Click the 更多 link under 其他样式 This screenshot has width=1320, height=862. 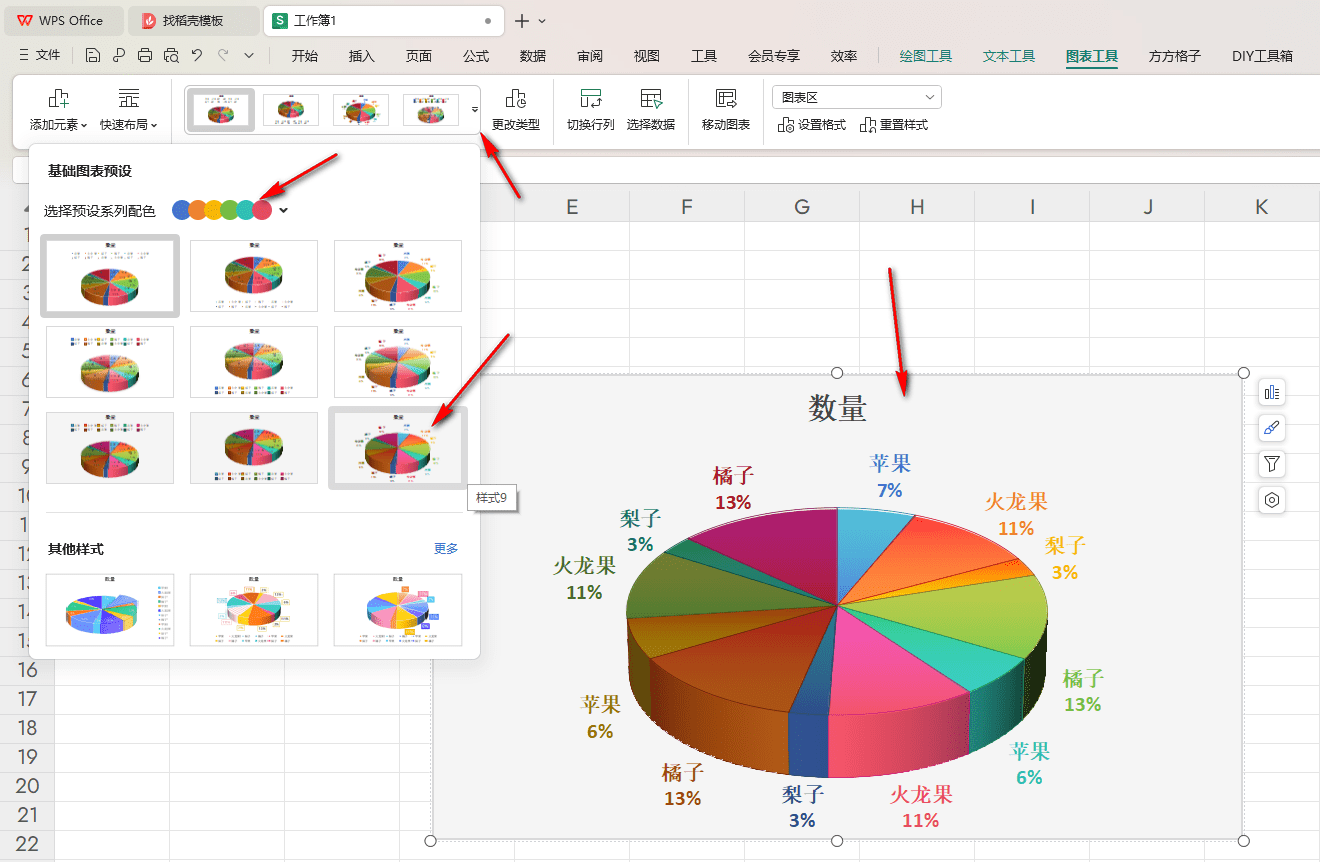click(x=446, y=549)
